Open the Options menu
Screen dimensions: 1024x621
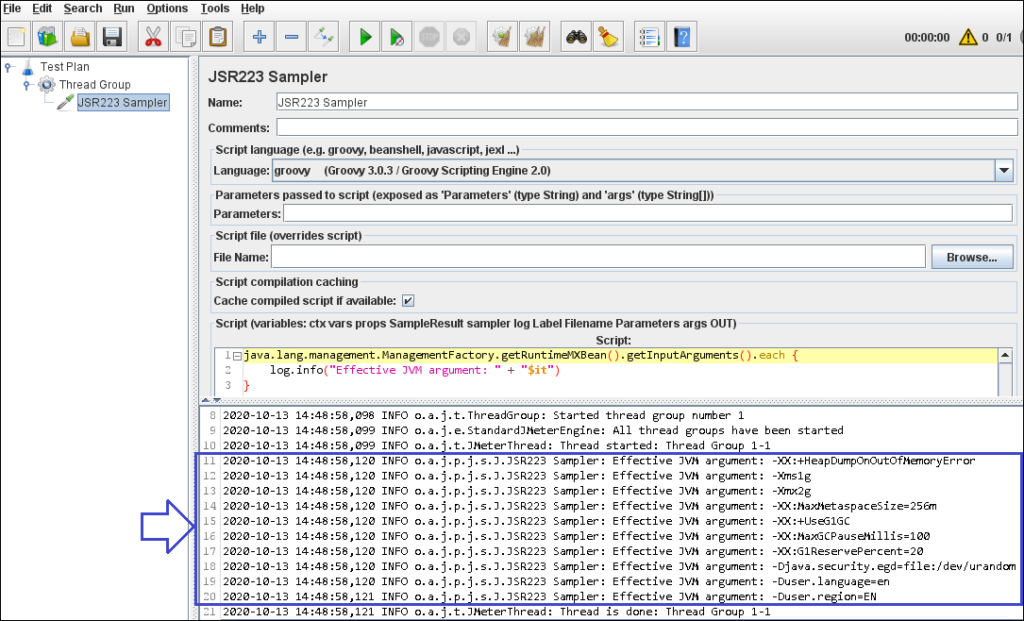[x=166, y=8]
